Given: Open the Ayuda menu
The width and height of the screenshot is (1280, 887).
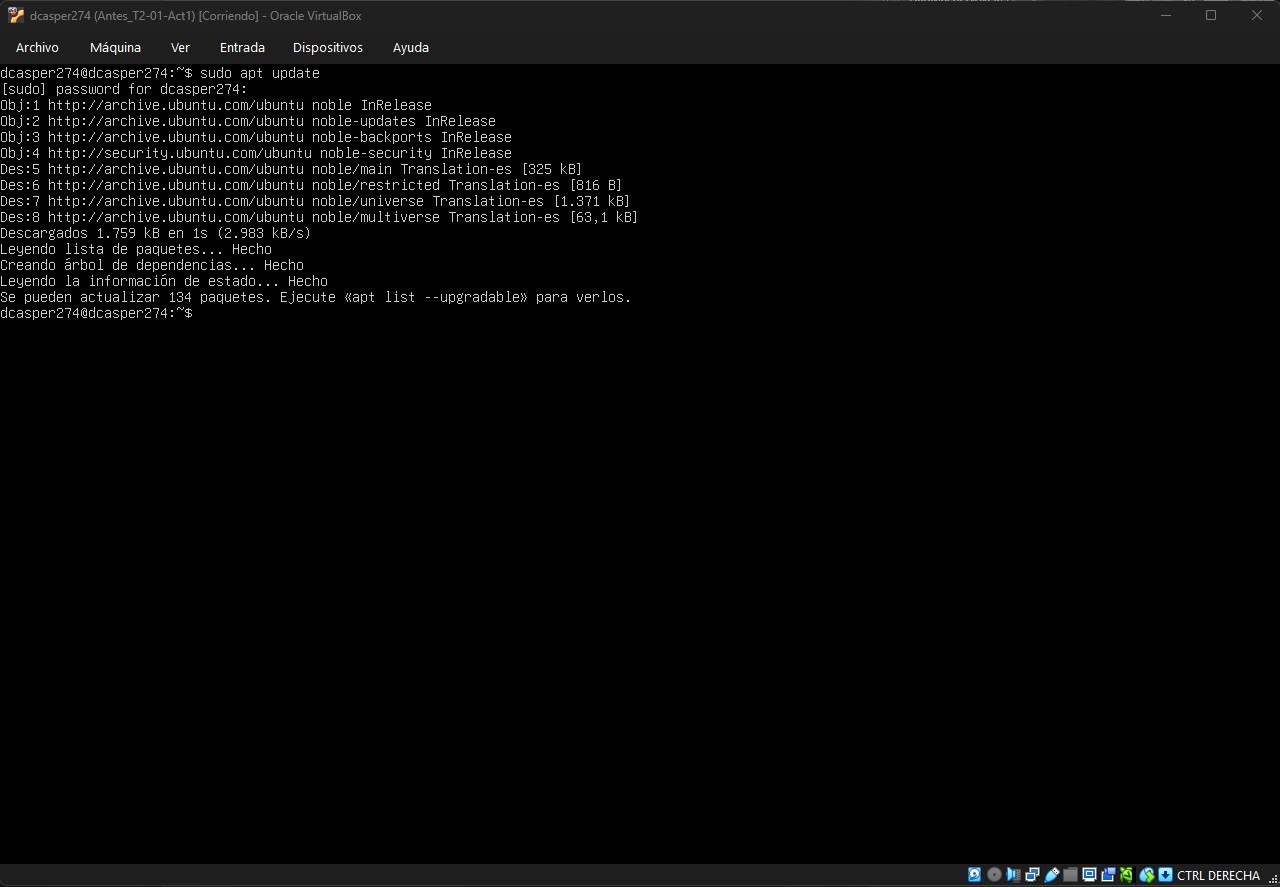Looking at the screenshot, I should coord(410,47).
